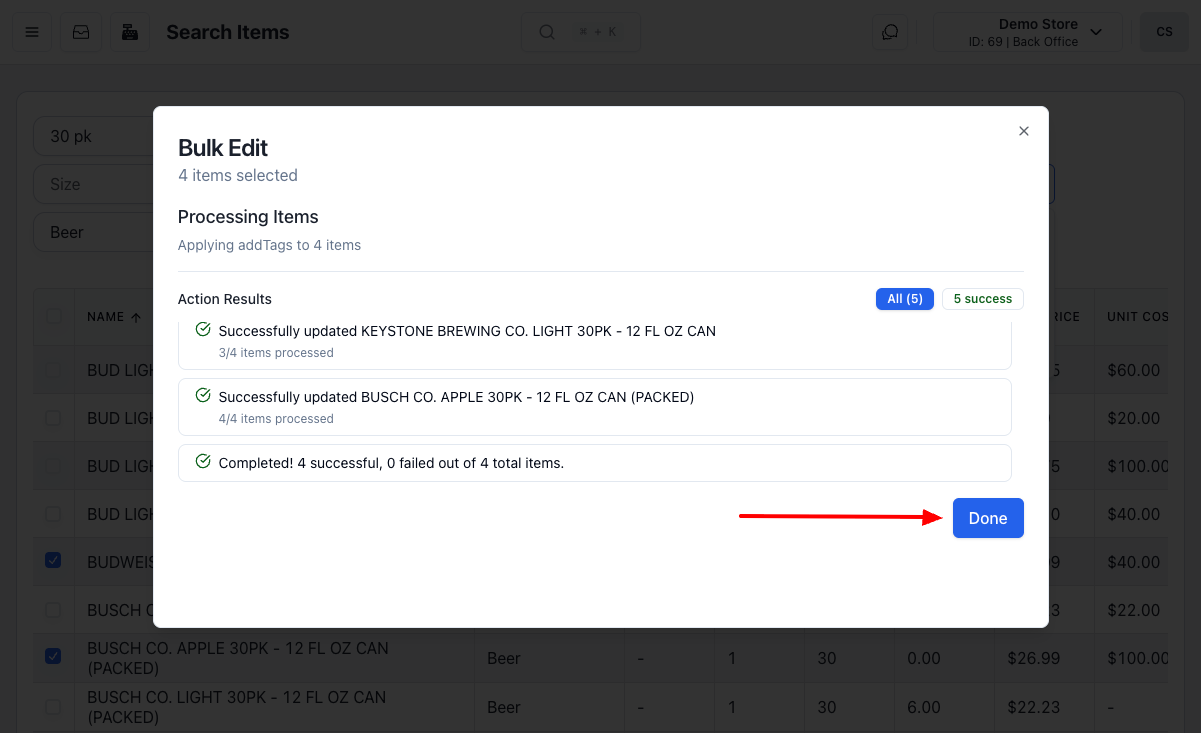Click the Completed result check icon
The image size is (1201, 733).
click(203, 462)
